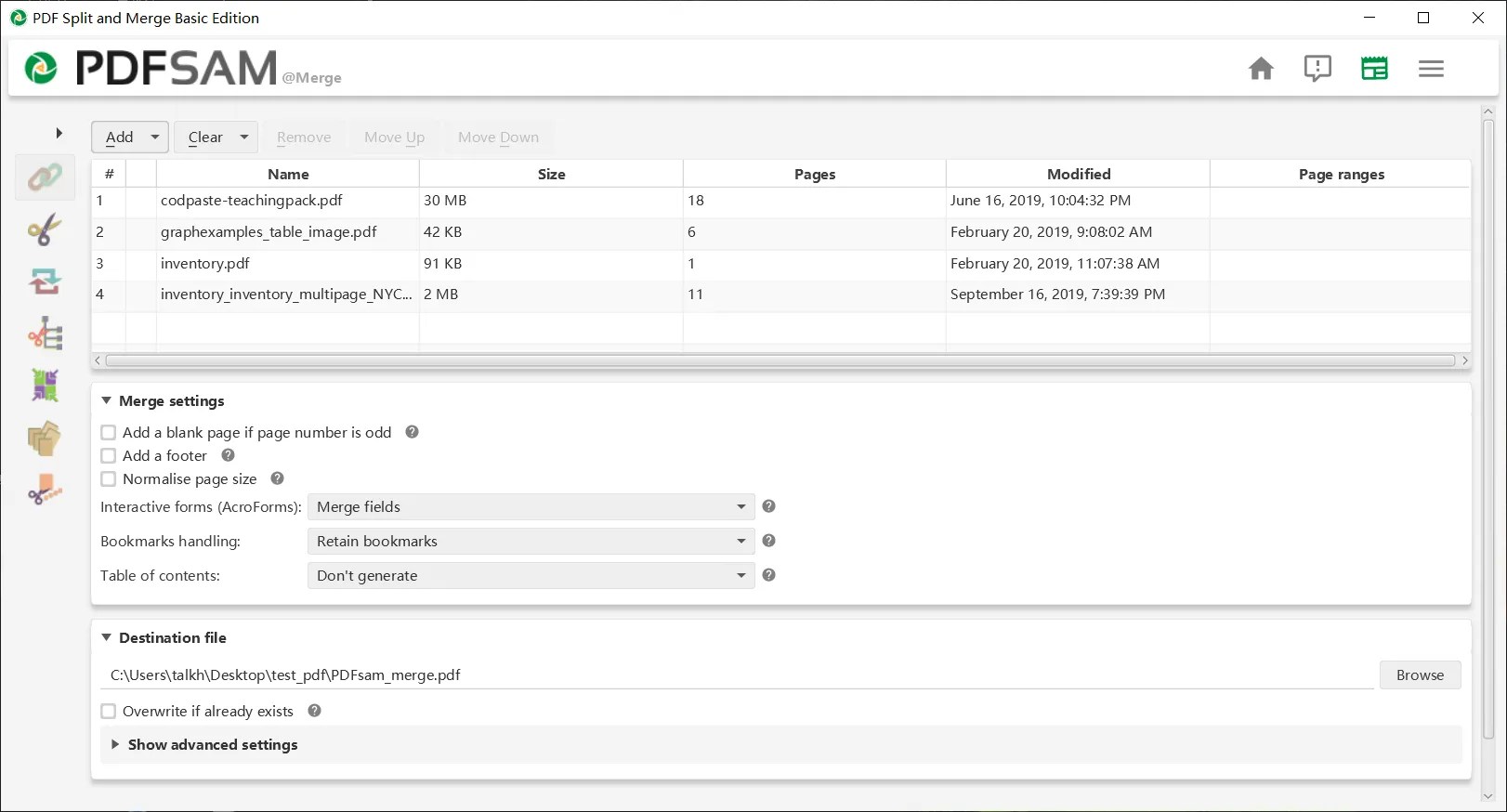Sort by the Size column header

(x=551, y=174)
